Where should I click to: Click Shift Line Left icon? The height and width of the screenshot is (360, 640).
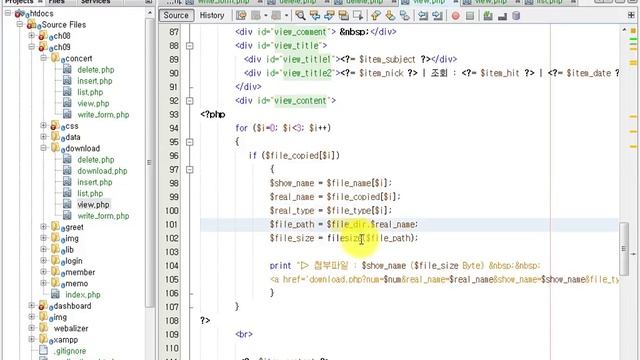[x=423, y=16]
